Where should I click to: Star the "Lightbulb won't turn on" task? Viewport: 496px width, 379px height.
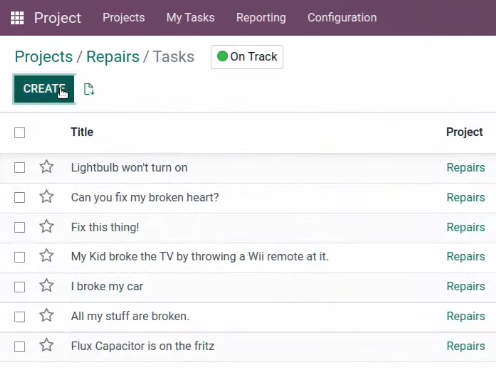(47, 167)
